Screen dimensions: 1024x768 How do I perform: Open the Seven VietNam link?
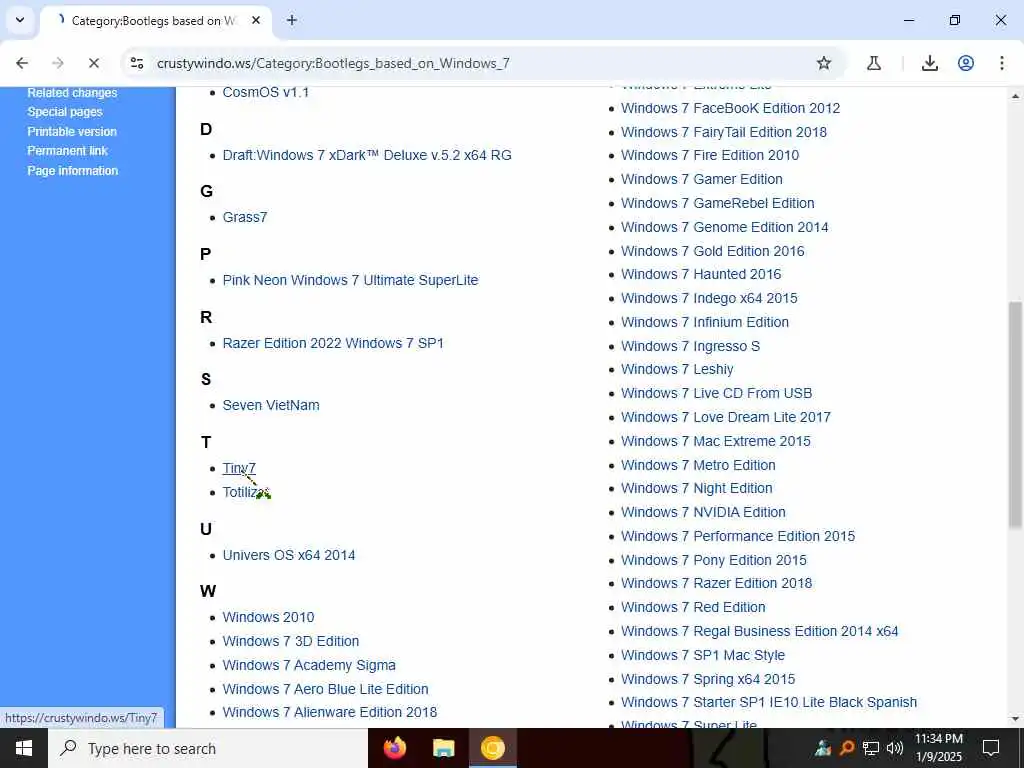[x=271, y=406]
